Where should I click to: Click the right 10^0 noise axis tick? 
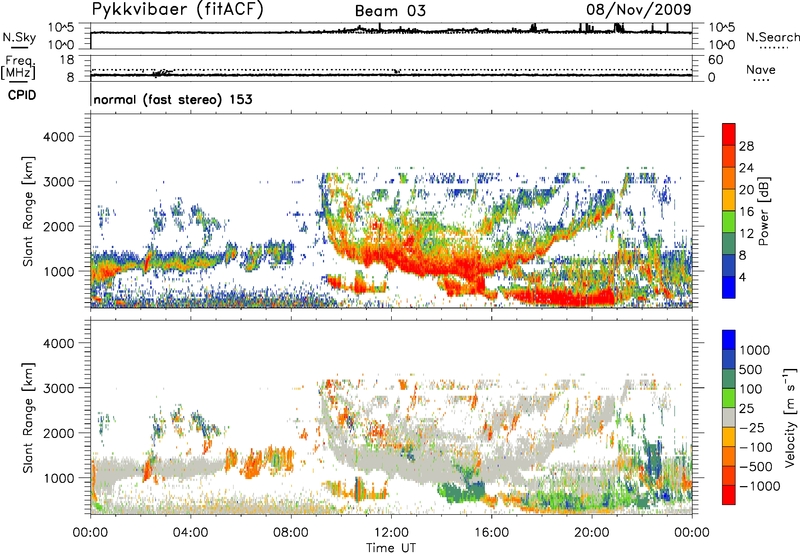click(722, 45)
